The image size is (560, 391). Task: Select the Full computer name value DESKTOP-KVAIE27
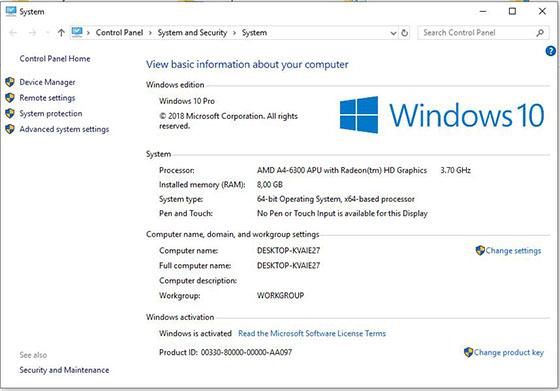[288, 266]
